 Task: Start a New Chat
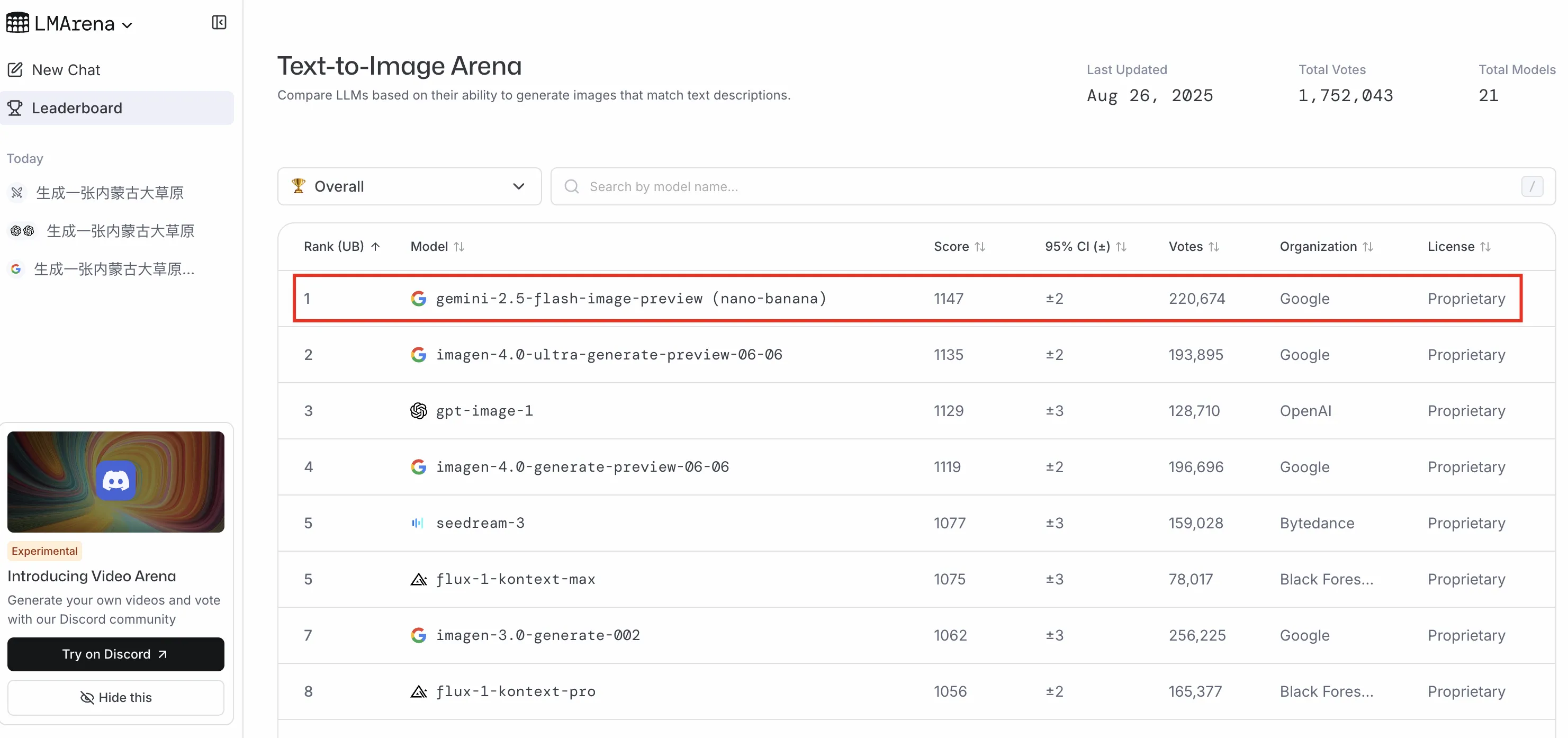[x=66, y=70]
